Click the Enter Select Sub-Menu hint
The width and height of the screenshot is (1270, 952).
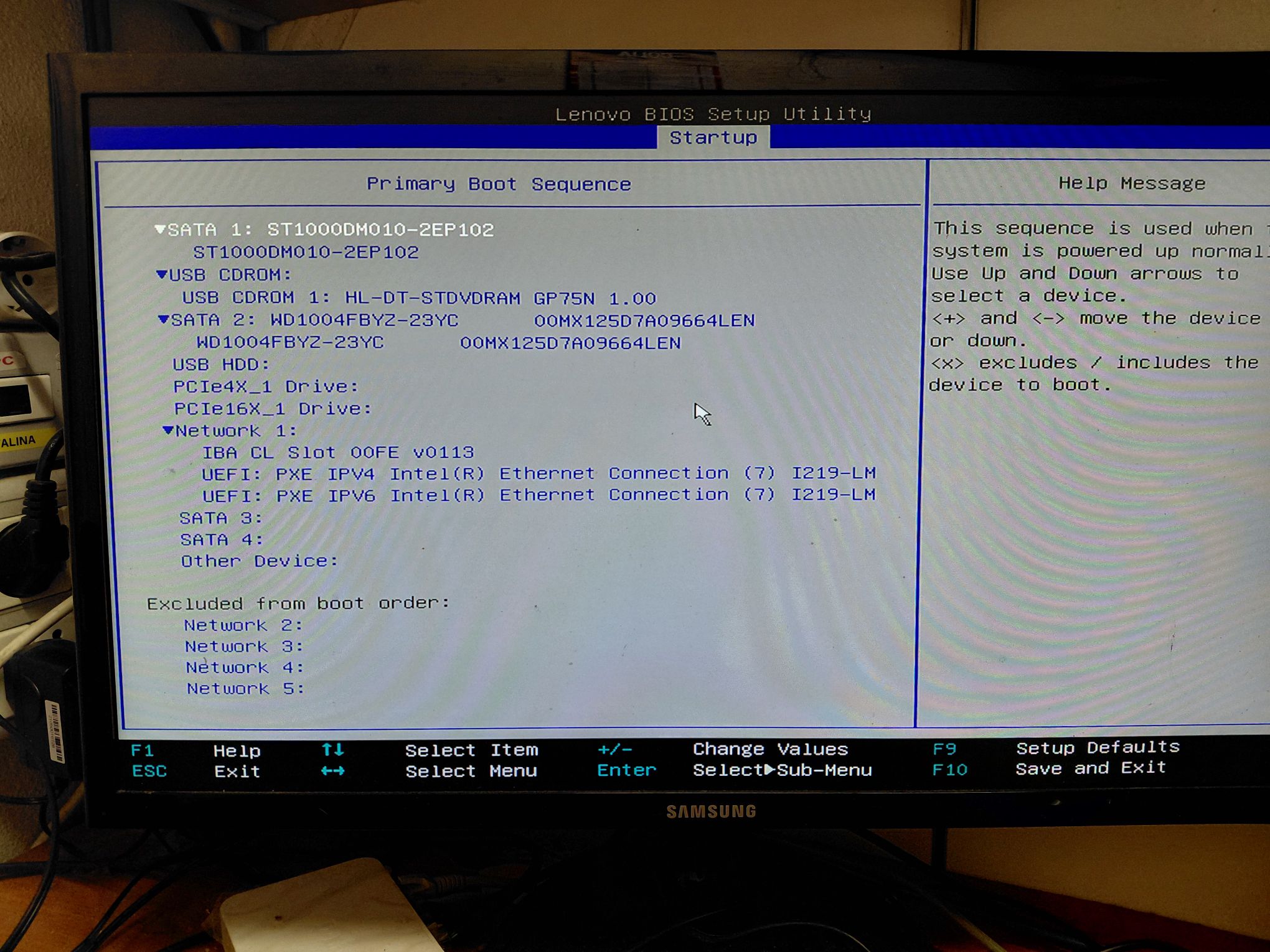pos(734,770)
